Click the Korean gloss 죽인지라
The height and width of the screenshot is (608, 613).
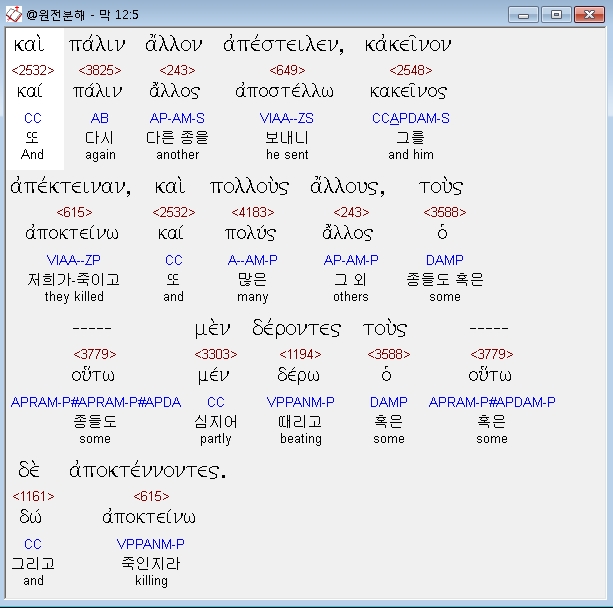pyautogui.click(x=151, y=563)
